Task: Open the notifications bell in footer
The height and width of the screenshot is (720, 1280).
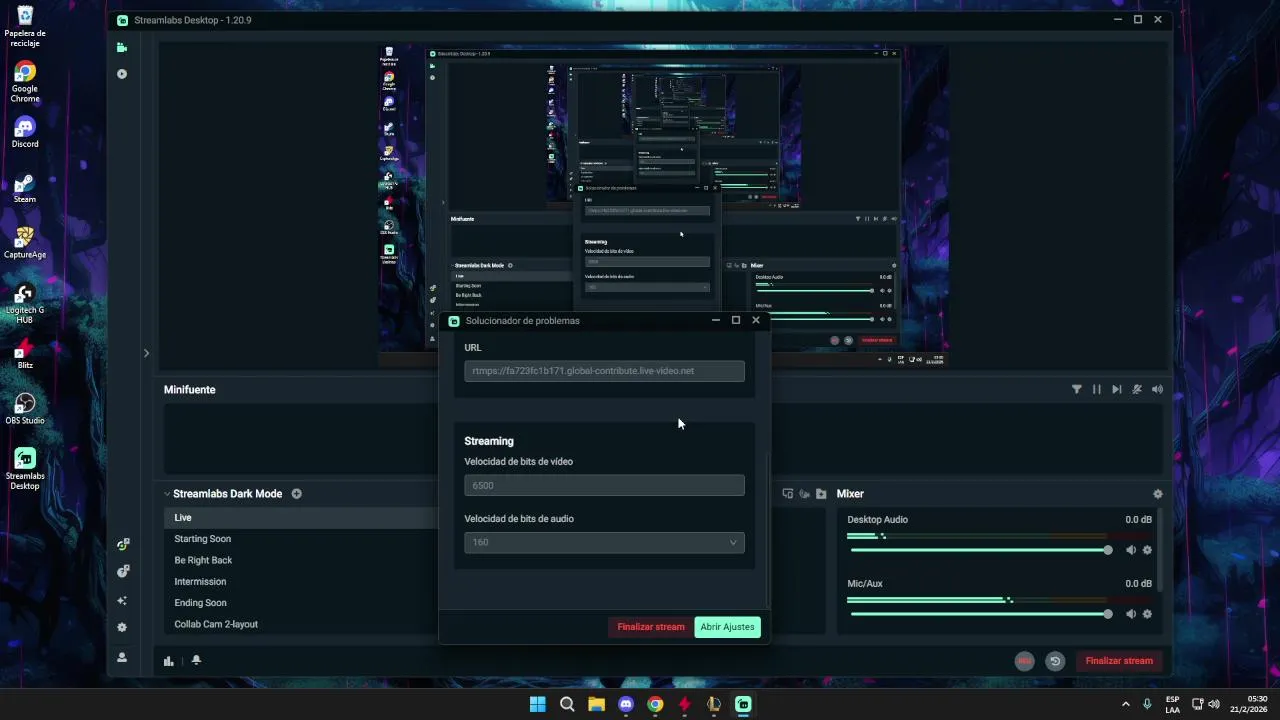Action: point(196,660)
